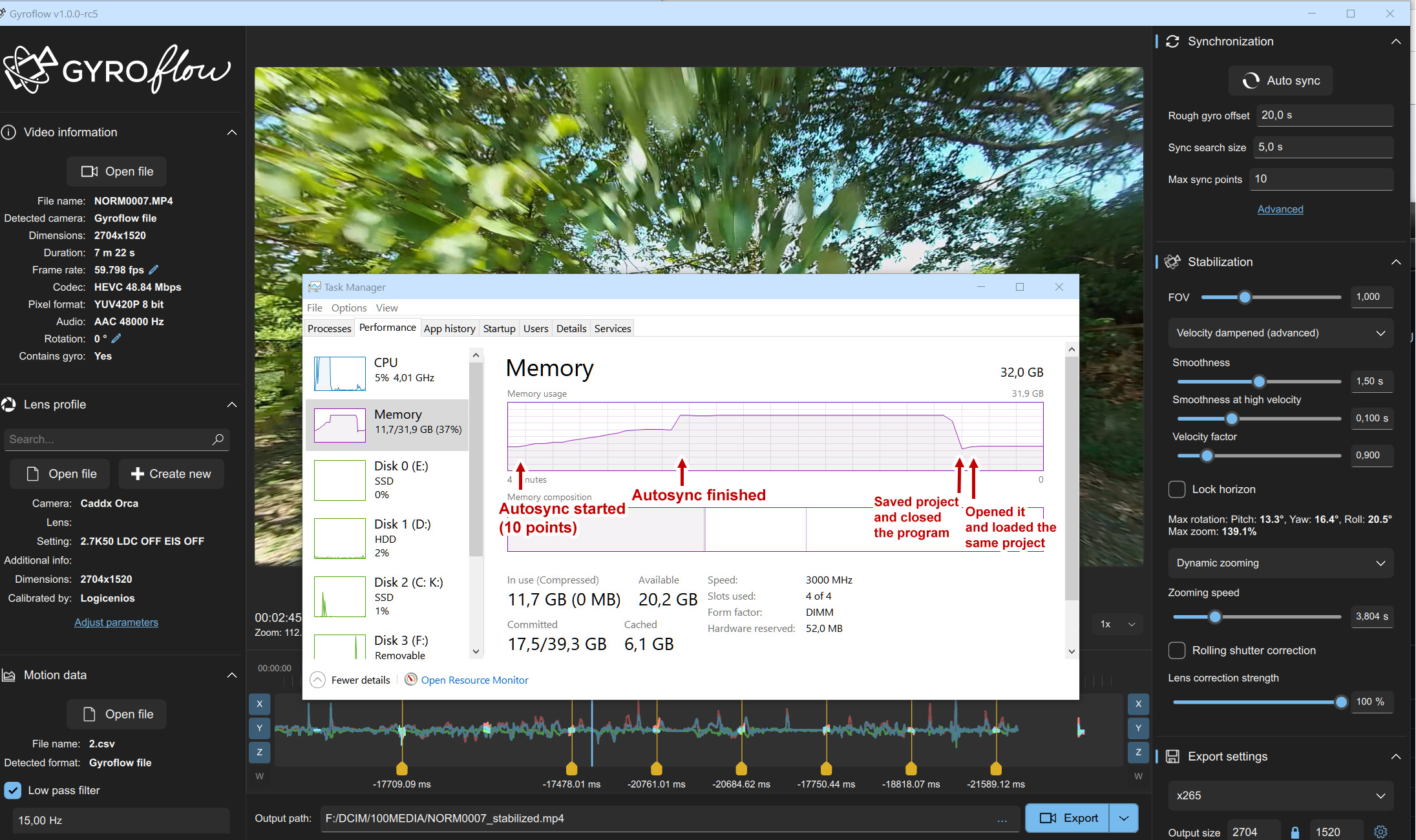
Task: Open advanced export options via the gear icon
Action: [x=1380, y=832]
